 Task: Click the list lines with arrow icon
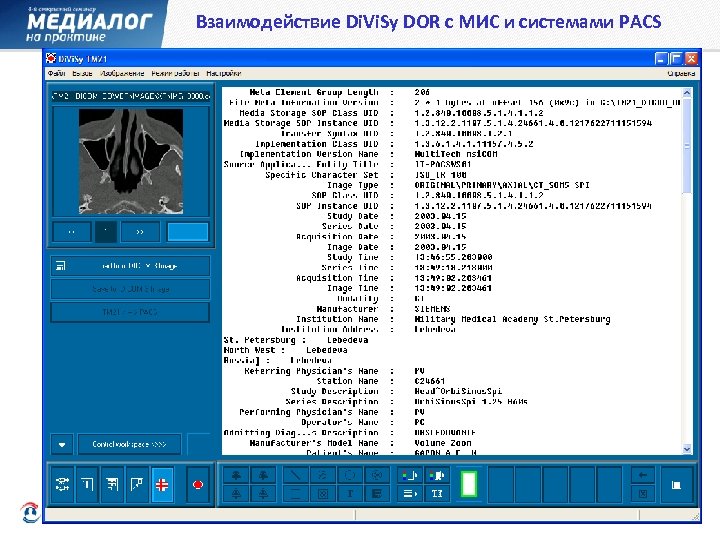click(x=410, y=494)
